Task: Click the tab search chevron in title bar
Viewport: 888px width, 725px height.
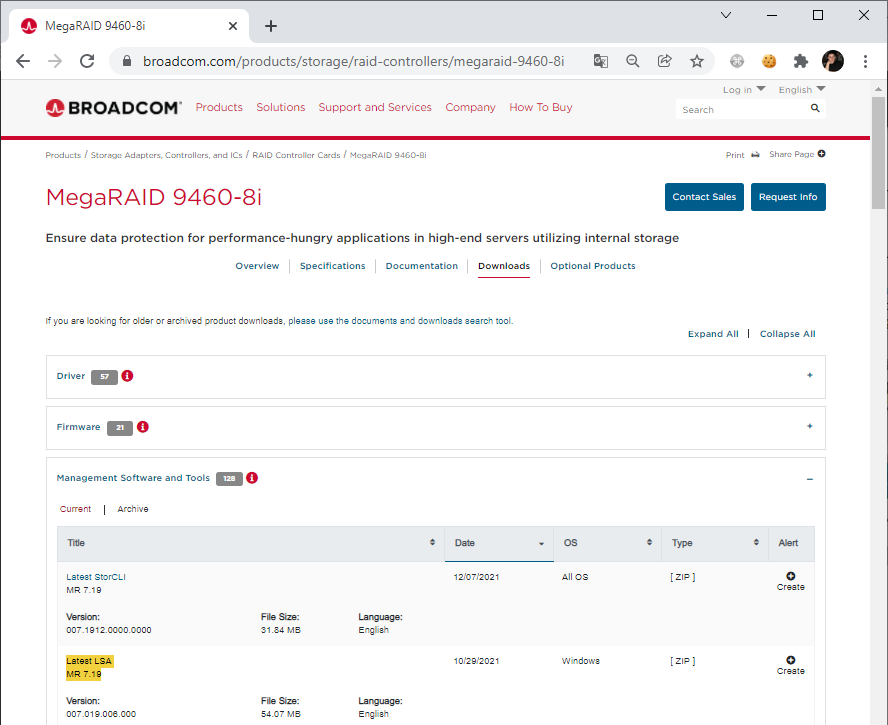Action: 725,15
